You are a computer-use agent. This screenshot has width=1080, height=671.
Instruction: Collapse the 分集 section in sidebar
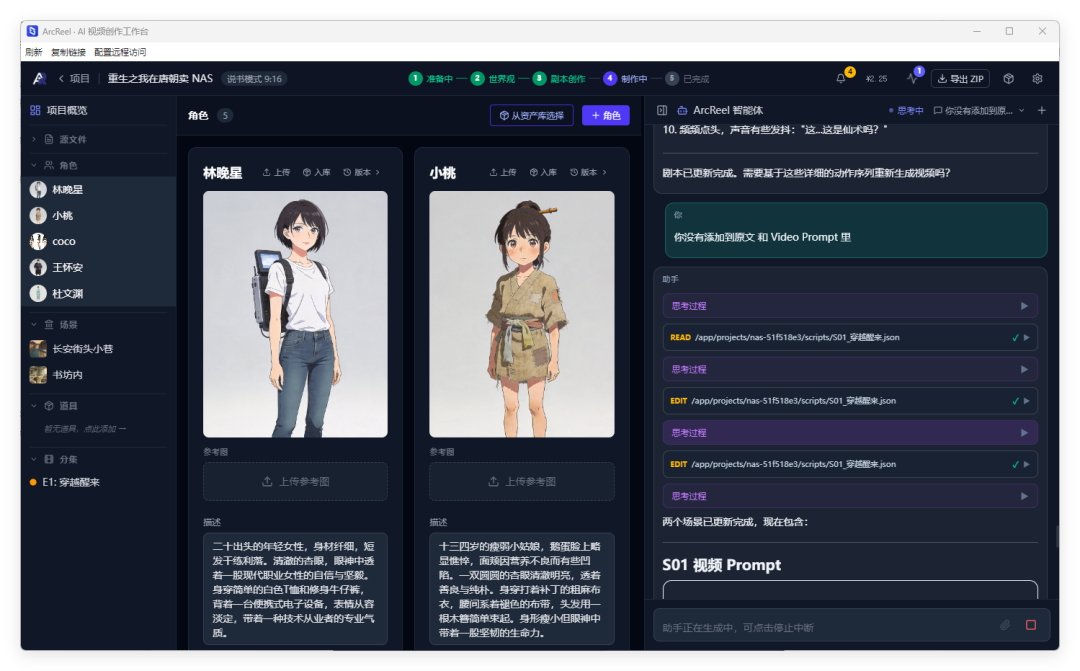98,459
